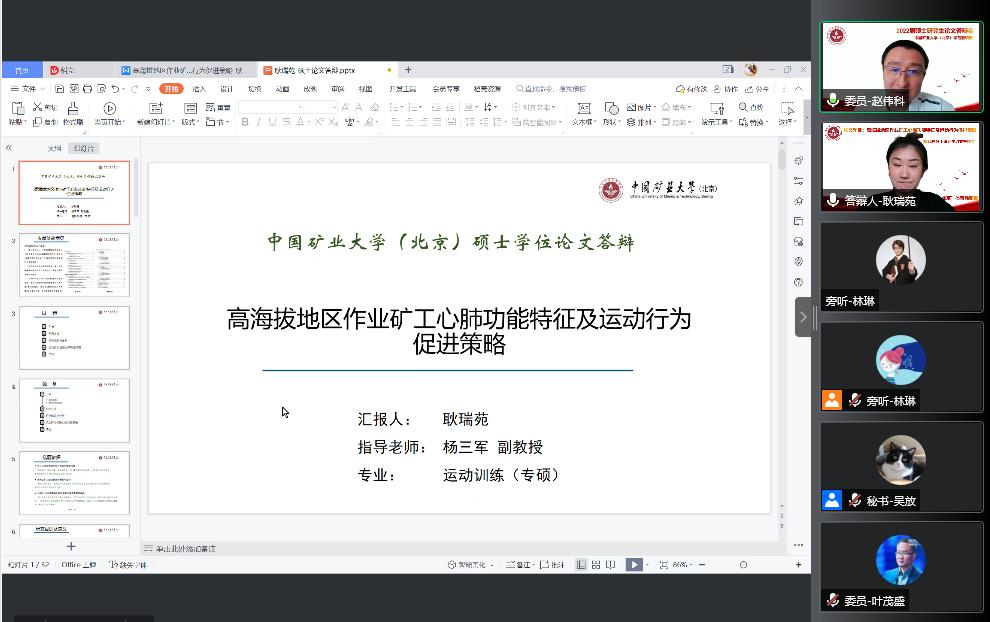Click the Cut scissors icon
990x622 pixels.
point(37,107)
